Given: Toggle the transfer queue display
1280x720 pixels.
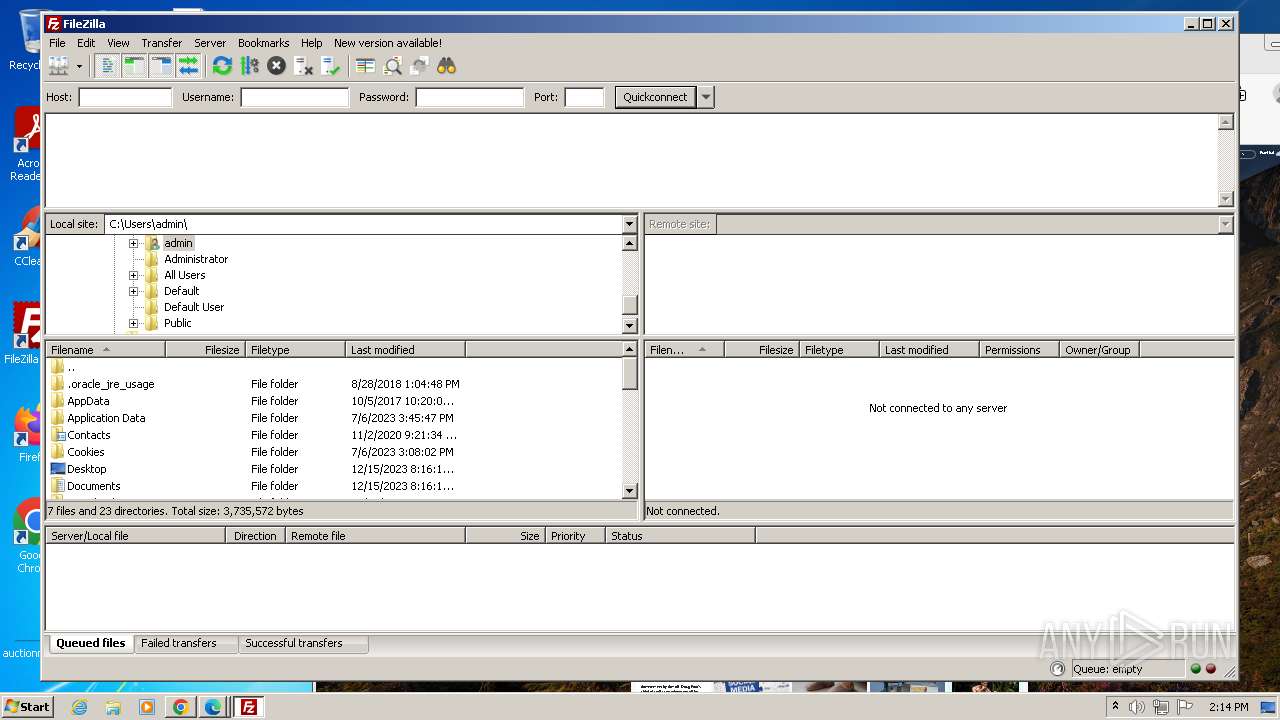Looking at the screenshot, I should click(x=188, y=66).
